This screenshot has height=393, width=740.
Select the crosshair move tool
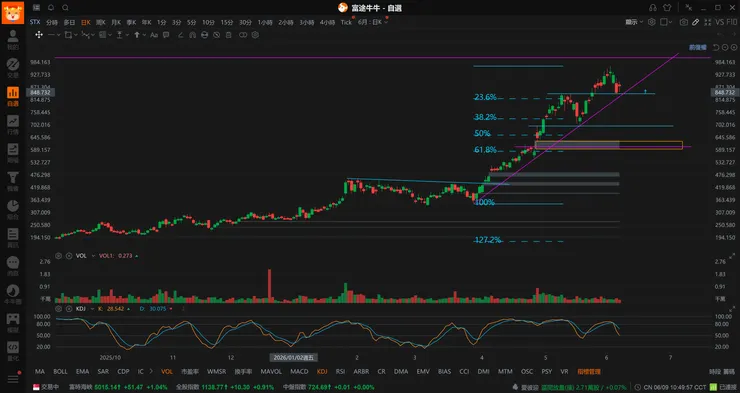point(39,35)
